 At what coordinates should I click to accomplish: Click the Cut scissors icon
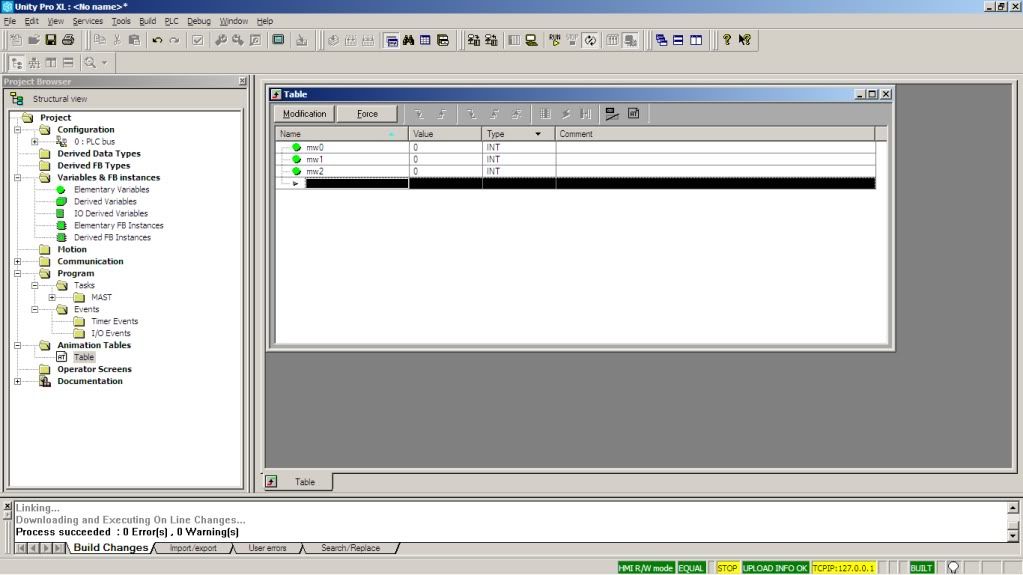[x=117, y=40]
